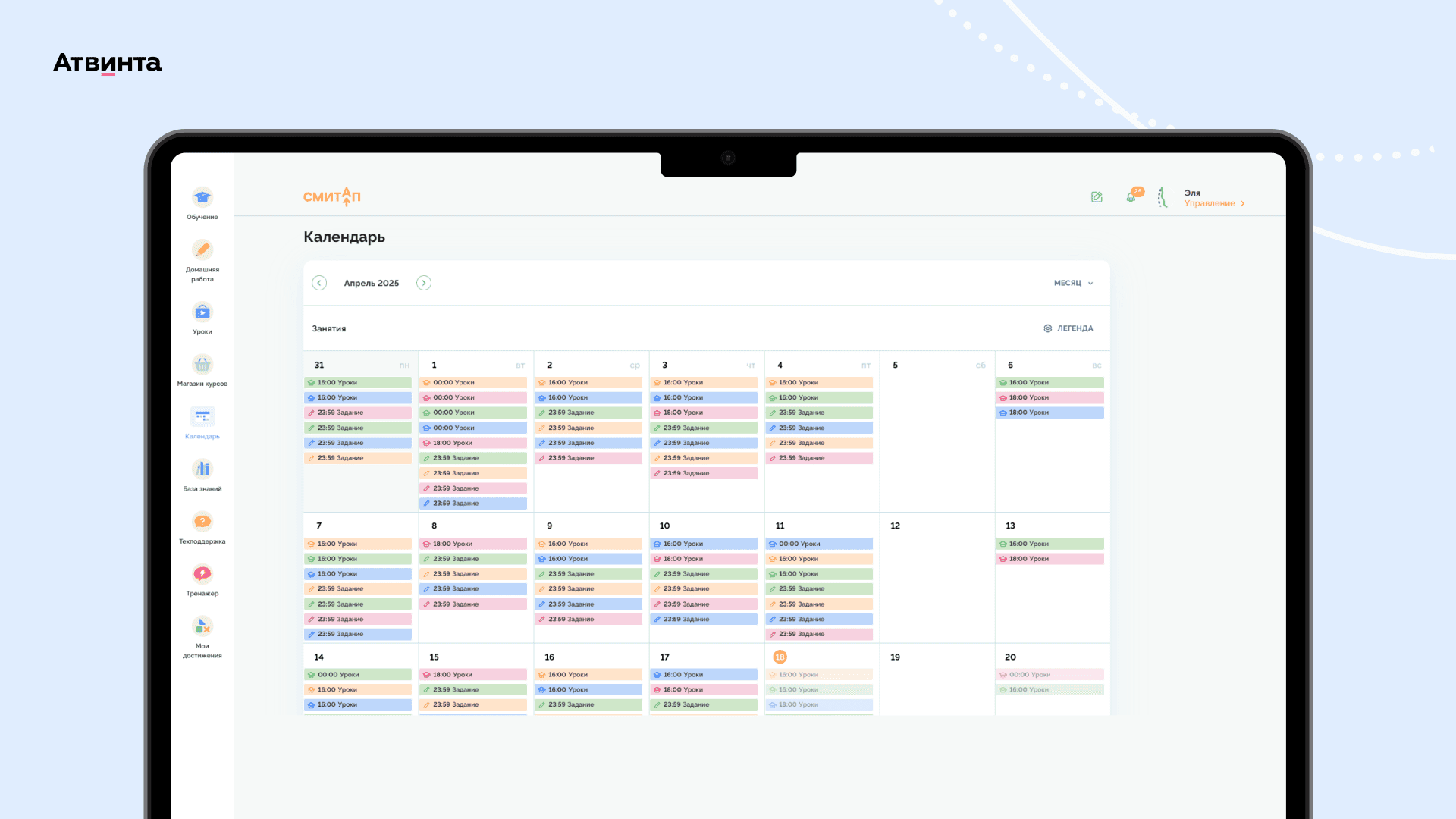The image size is (1456, 819).
Task: Click the СМИТАП logo link
Action: click(x=331, y=197)
